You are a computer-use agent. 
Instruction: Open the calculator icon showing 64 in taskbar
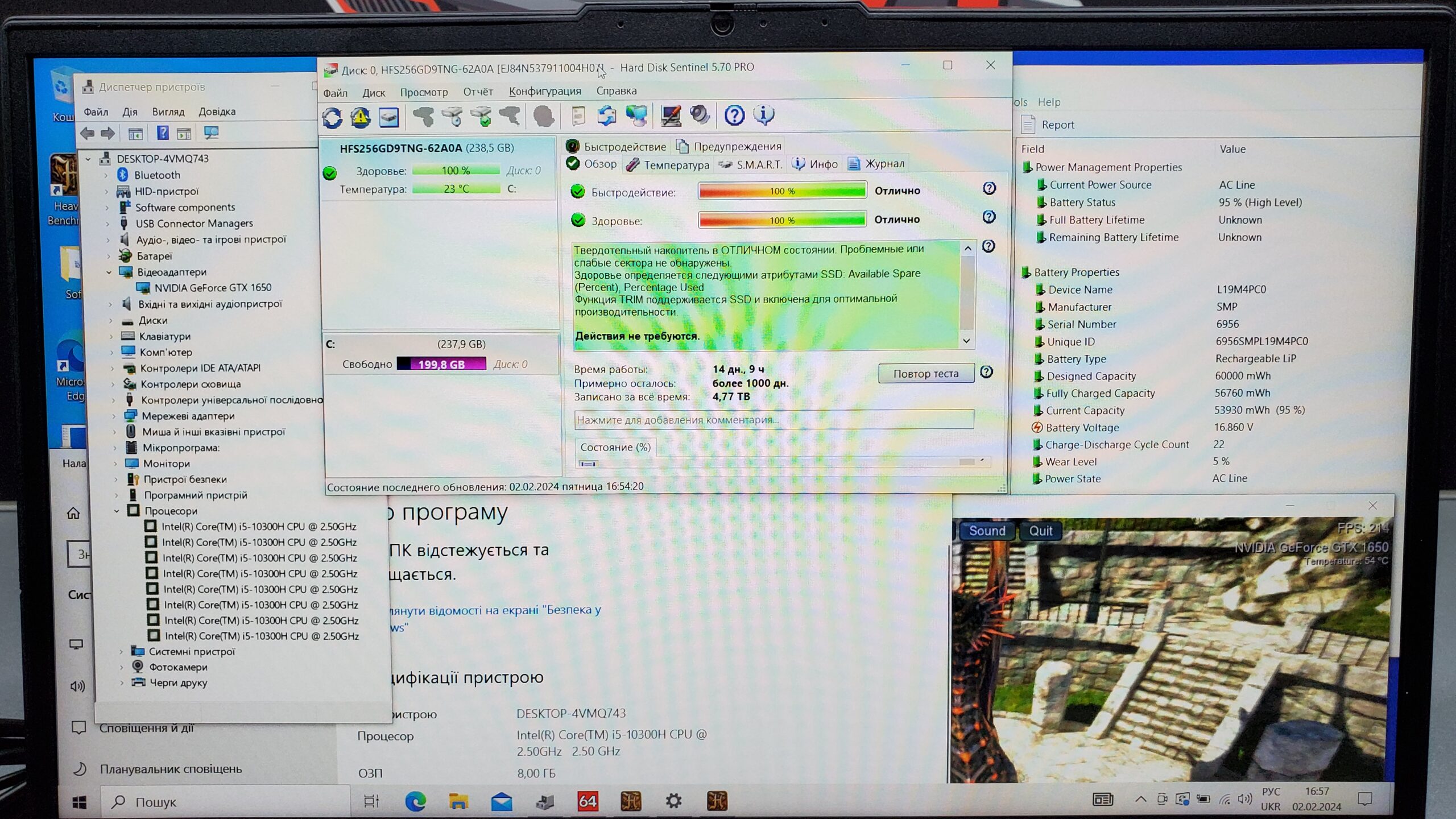pos(588,801)
